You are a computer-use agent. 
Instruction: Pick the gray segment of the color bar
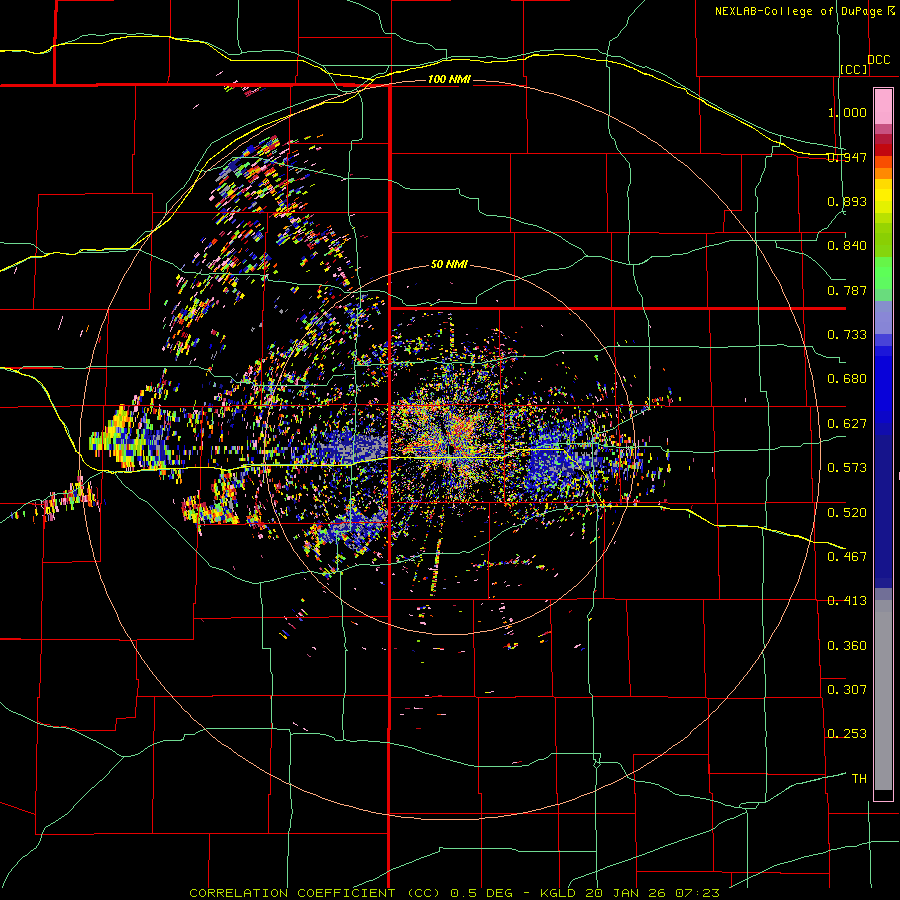883,695
